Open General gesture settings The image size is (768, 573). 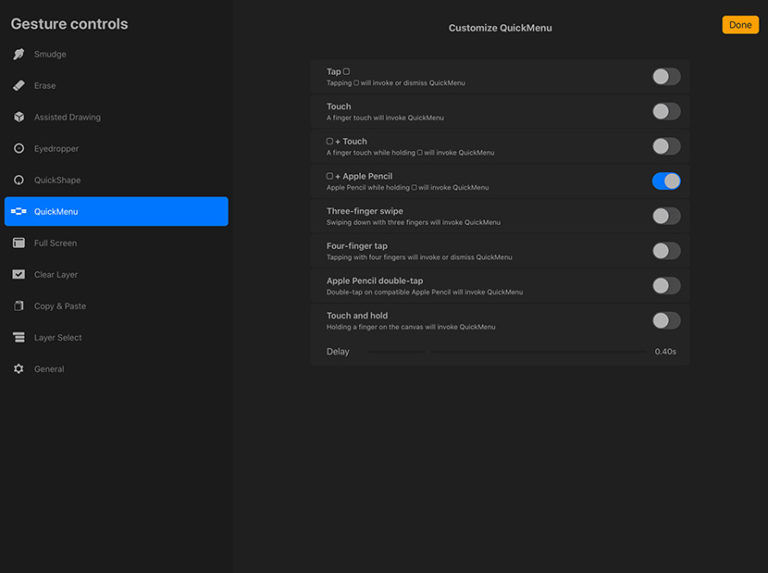click(x=116, y=369)
